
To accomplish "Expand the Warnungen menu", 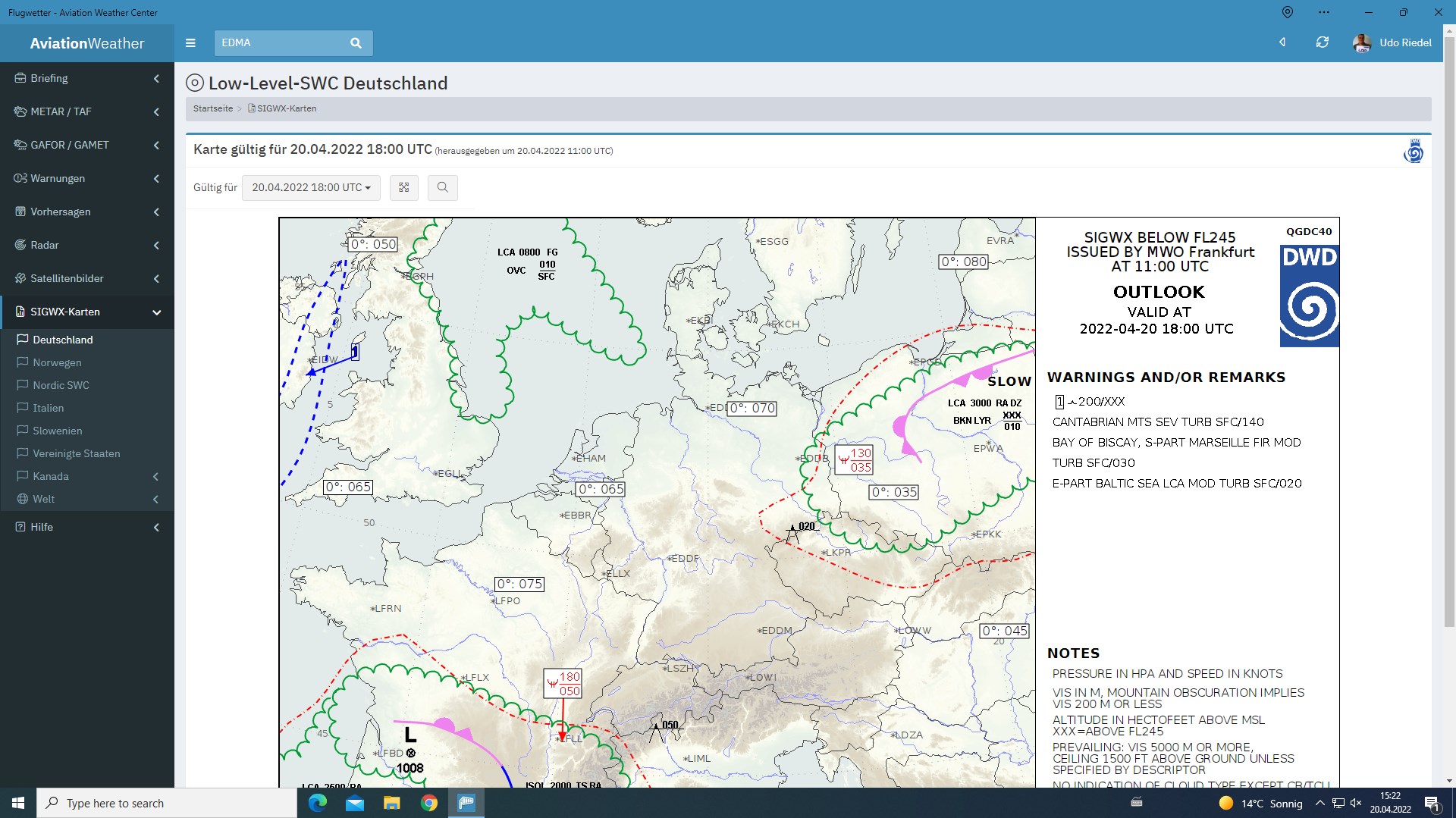I will 87,178.
